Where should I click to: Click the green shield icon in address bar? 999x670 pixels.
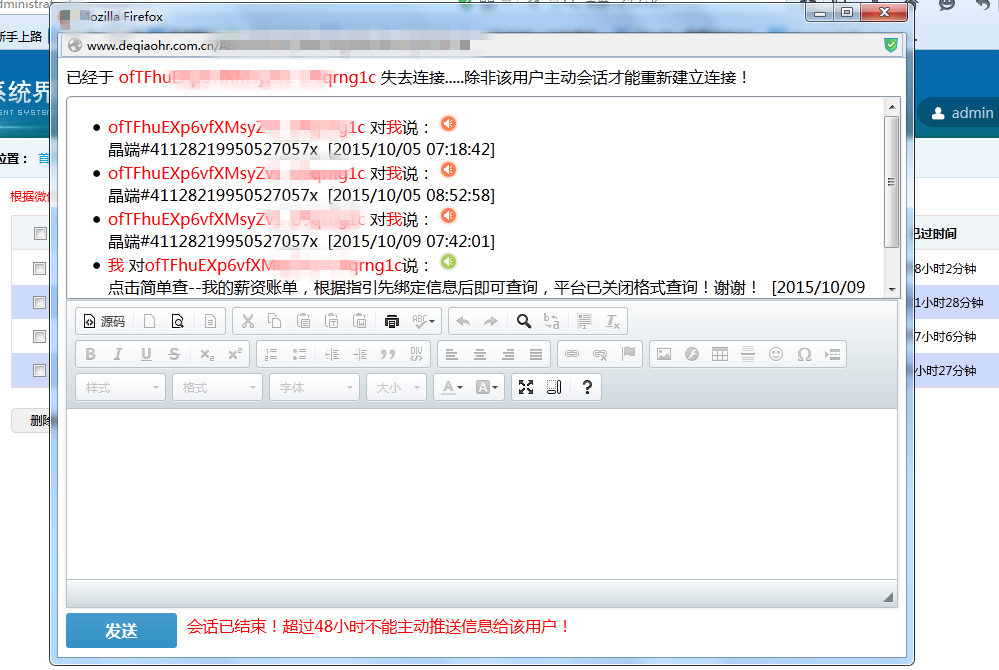[891, 45]
